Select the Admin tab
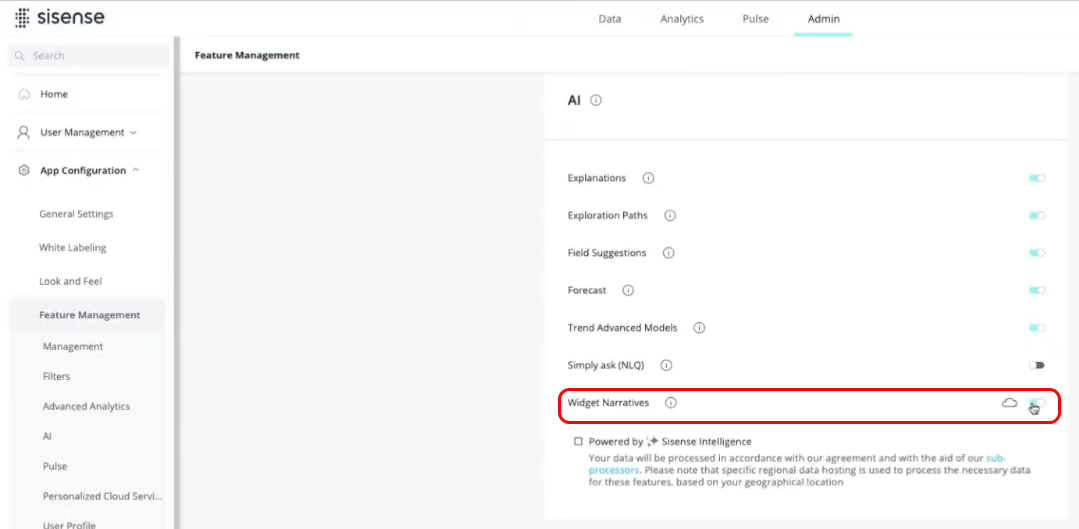 point(824,19)
